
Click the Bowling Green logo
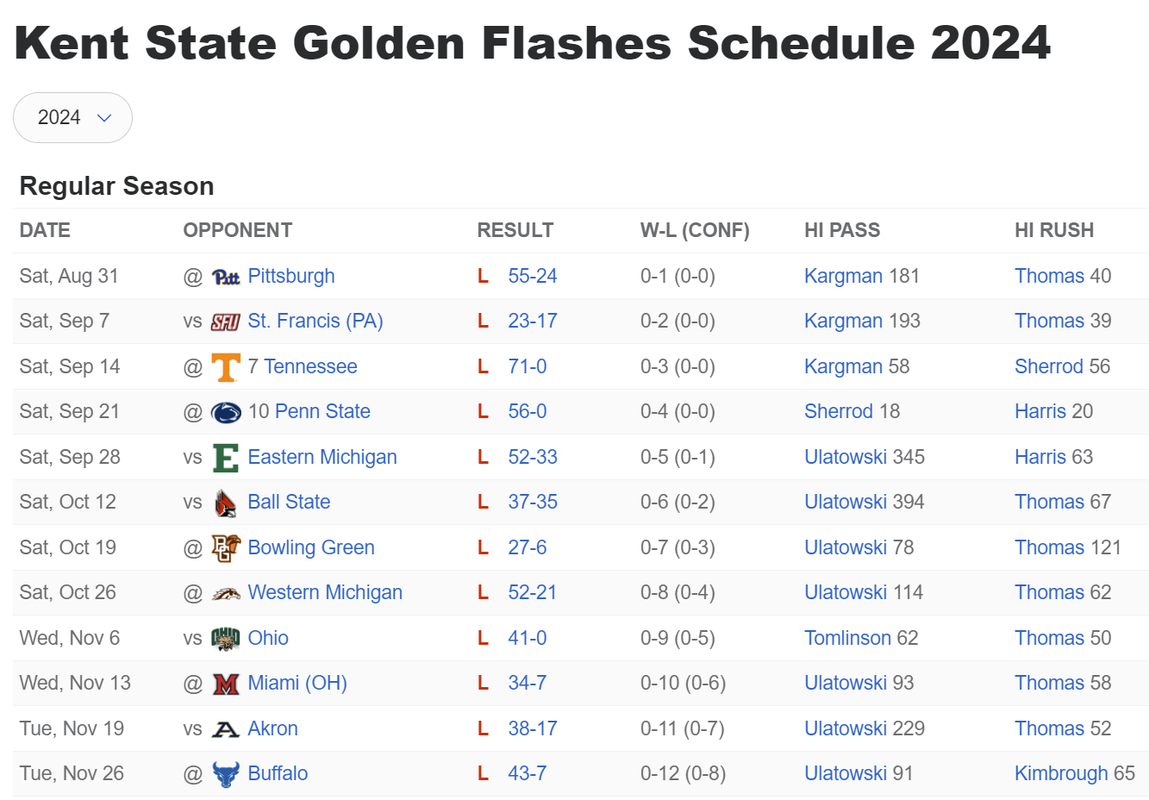point(226,548)
